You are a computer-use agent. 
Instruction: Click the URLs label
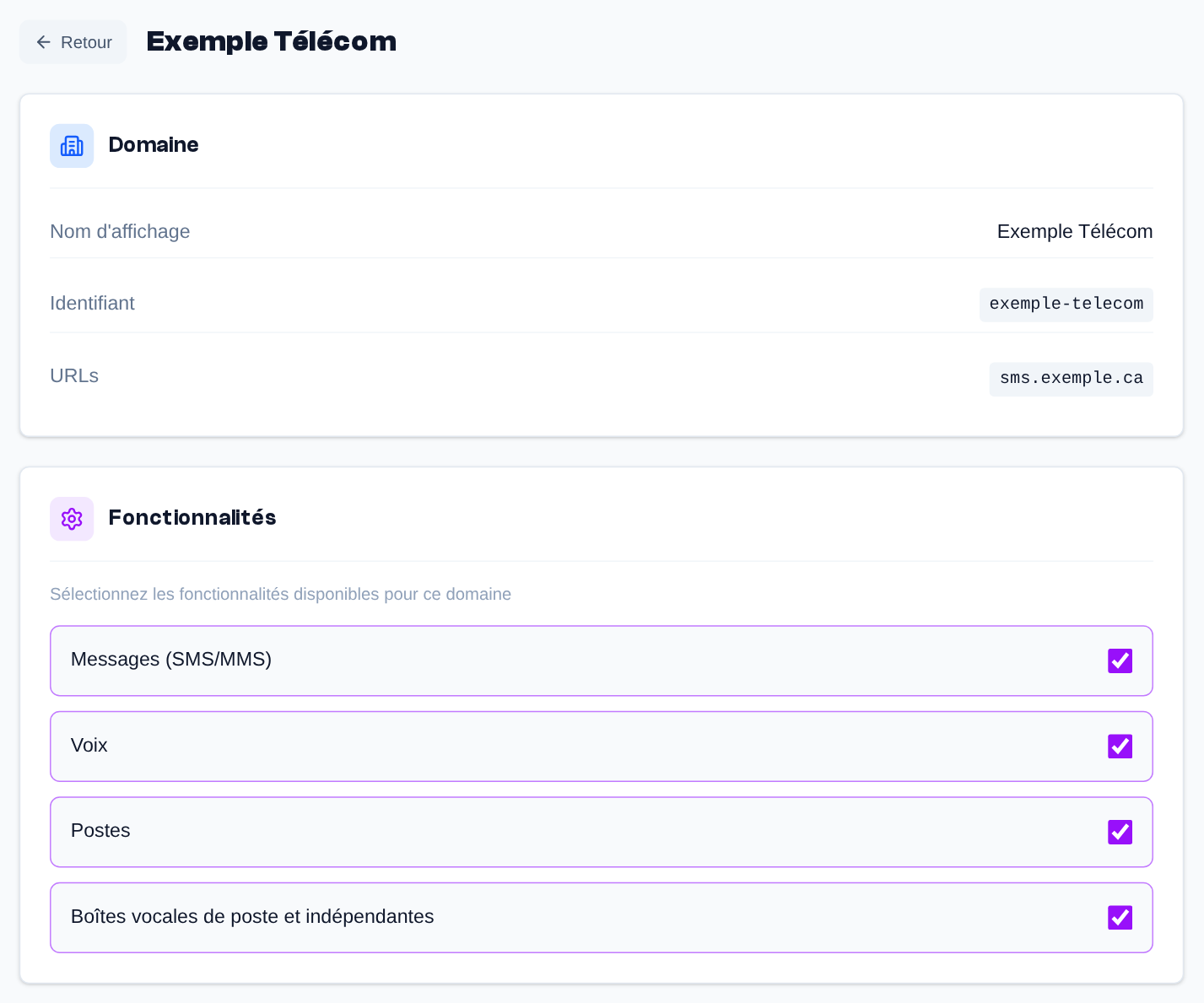74,375
